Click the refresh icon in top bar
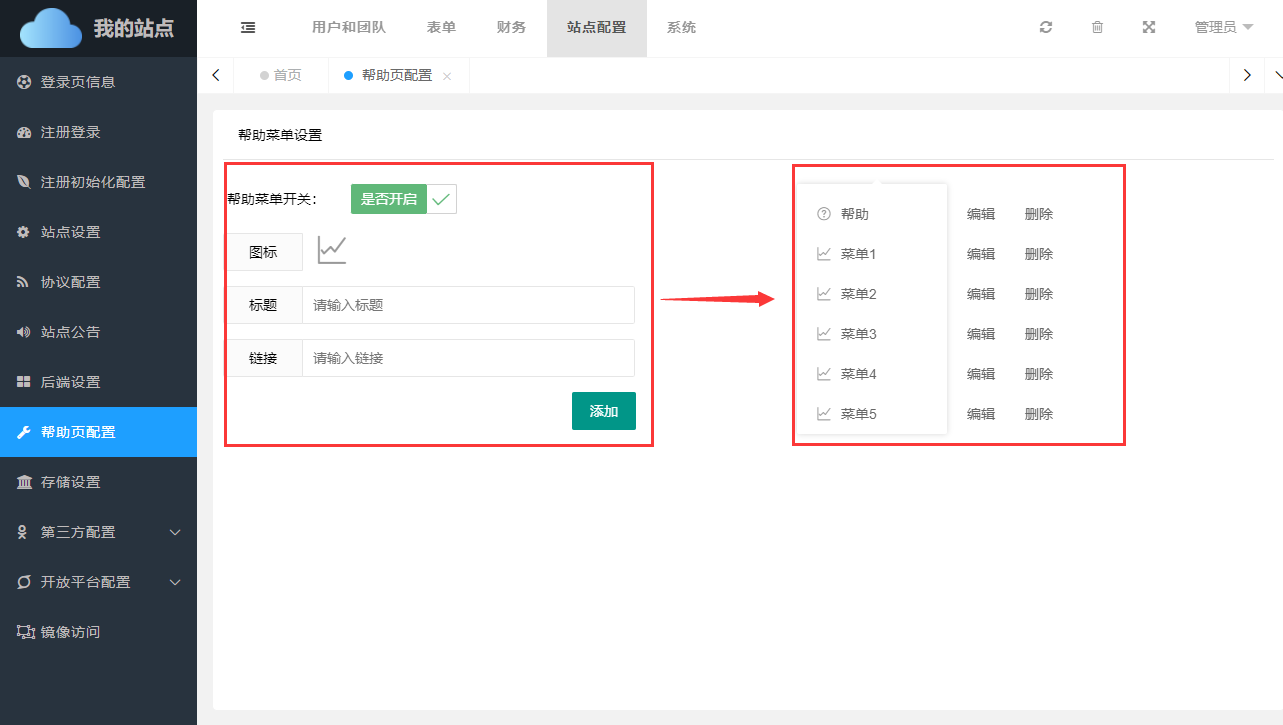Screen dimensions: 1283x725 click(x=1046, y=28)
